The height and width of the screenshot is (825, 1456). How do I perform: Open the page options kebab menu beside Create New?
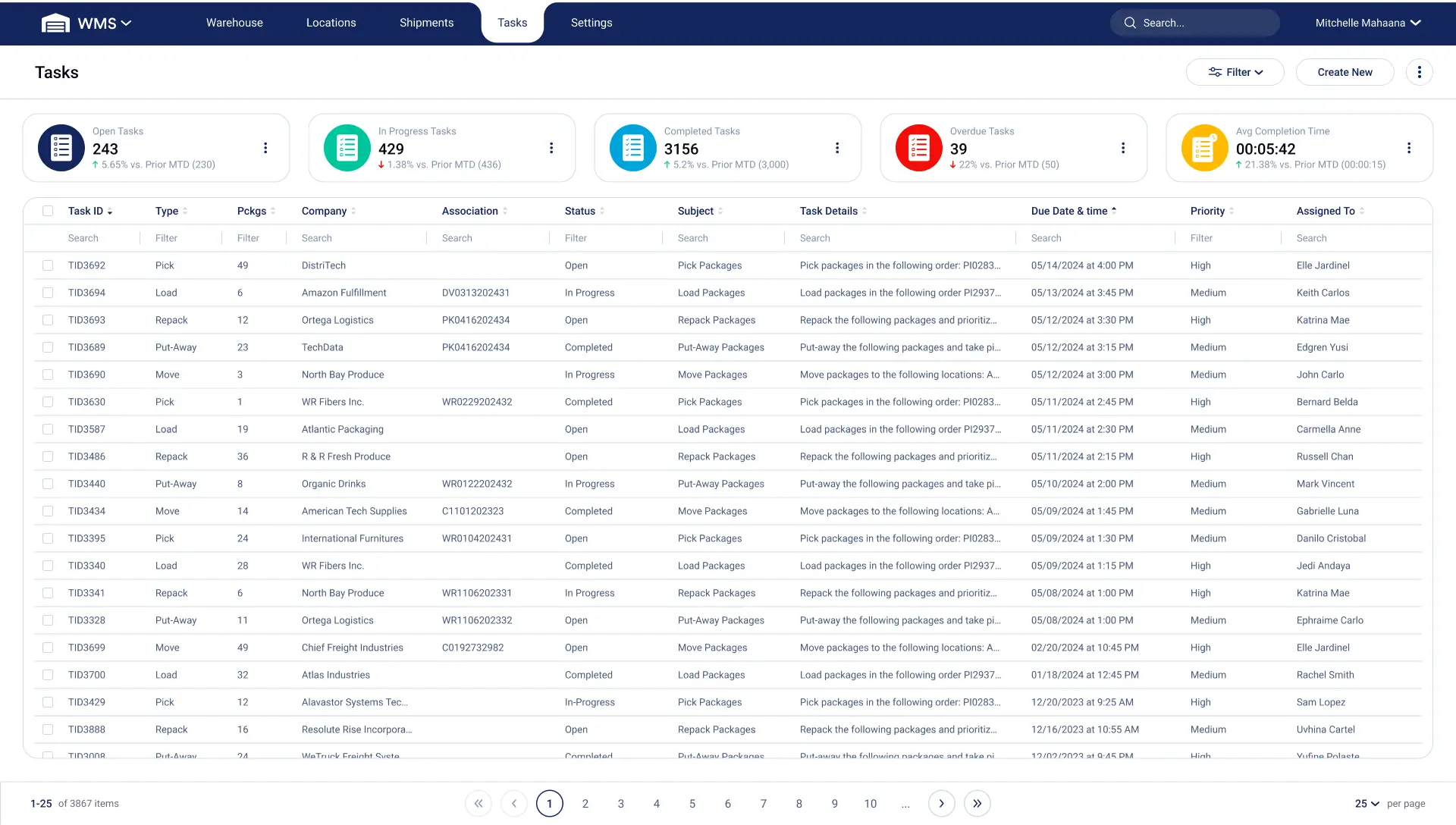[1419, 72]
